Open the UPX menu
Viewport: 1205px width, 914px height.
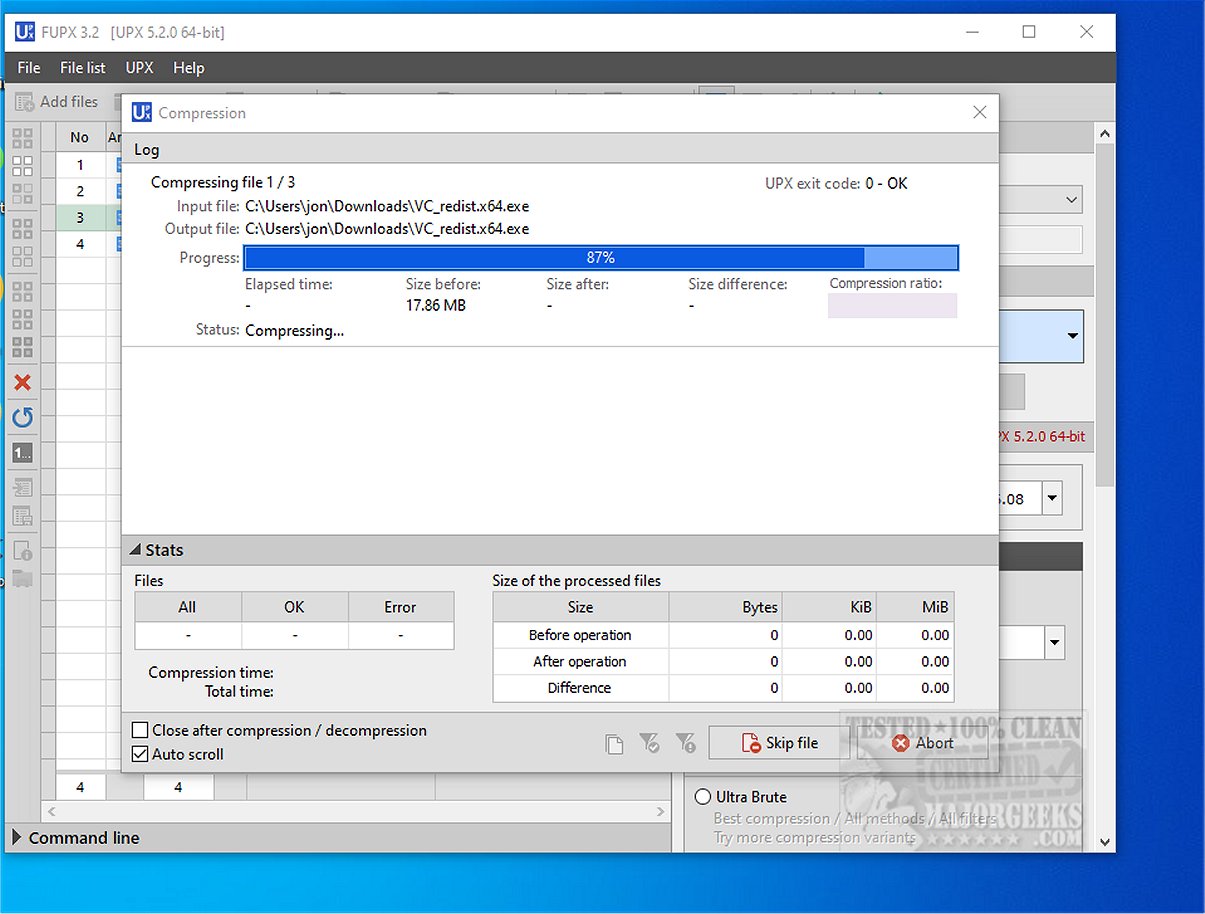(139, 68)
